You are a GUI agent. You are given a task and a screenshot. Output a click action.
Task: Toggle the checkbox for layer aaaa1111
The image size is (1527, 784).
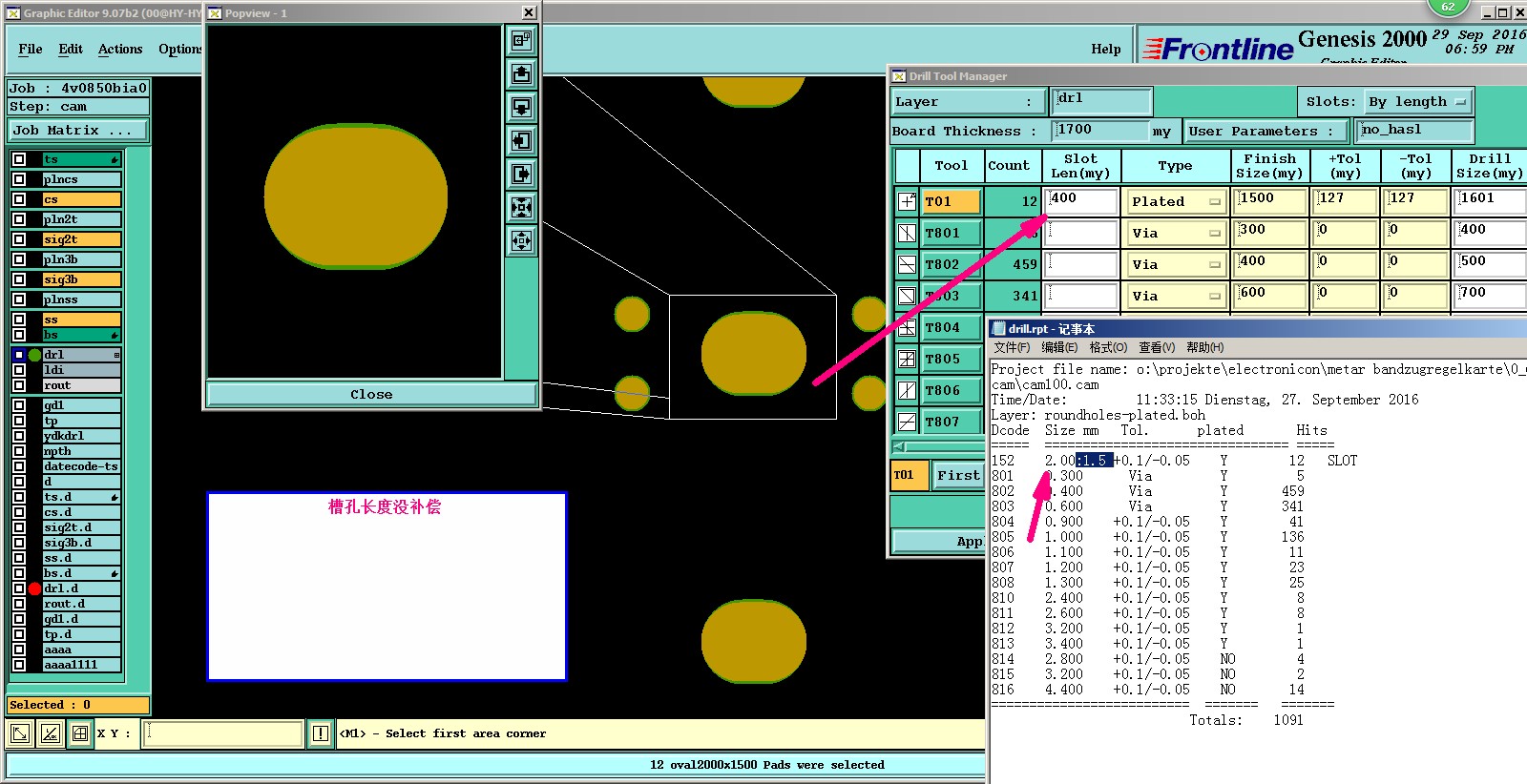[19, 665]
